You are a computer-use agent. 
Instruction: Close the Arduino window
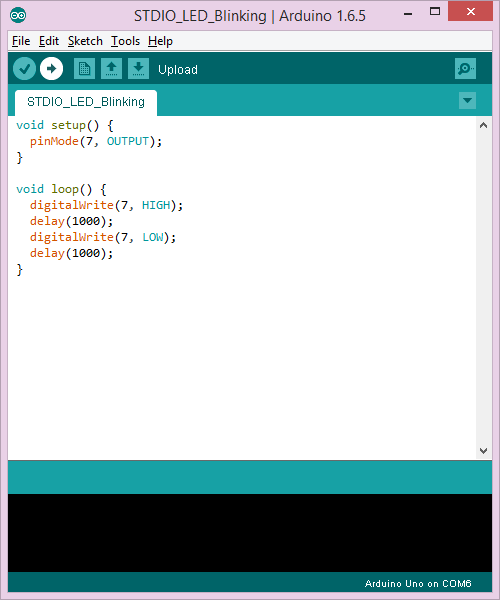471,11
